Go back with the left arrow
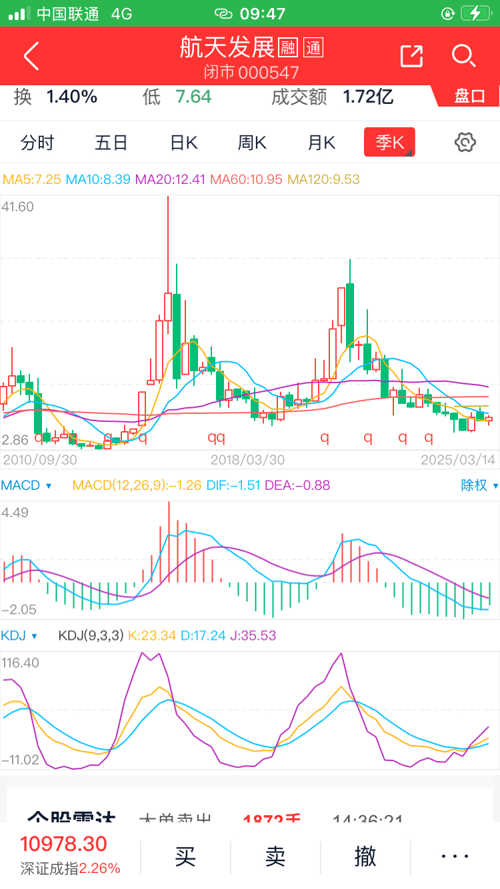Viewport: 500px width, 889px height. pyautogui.click(x=32, y=56)
